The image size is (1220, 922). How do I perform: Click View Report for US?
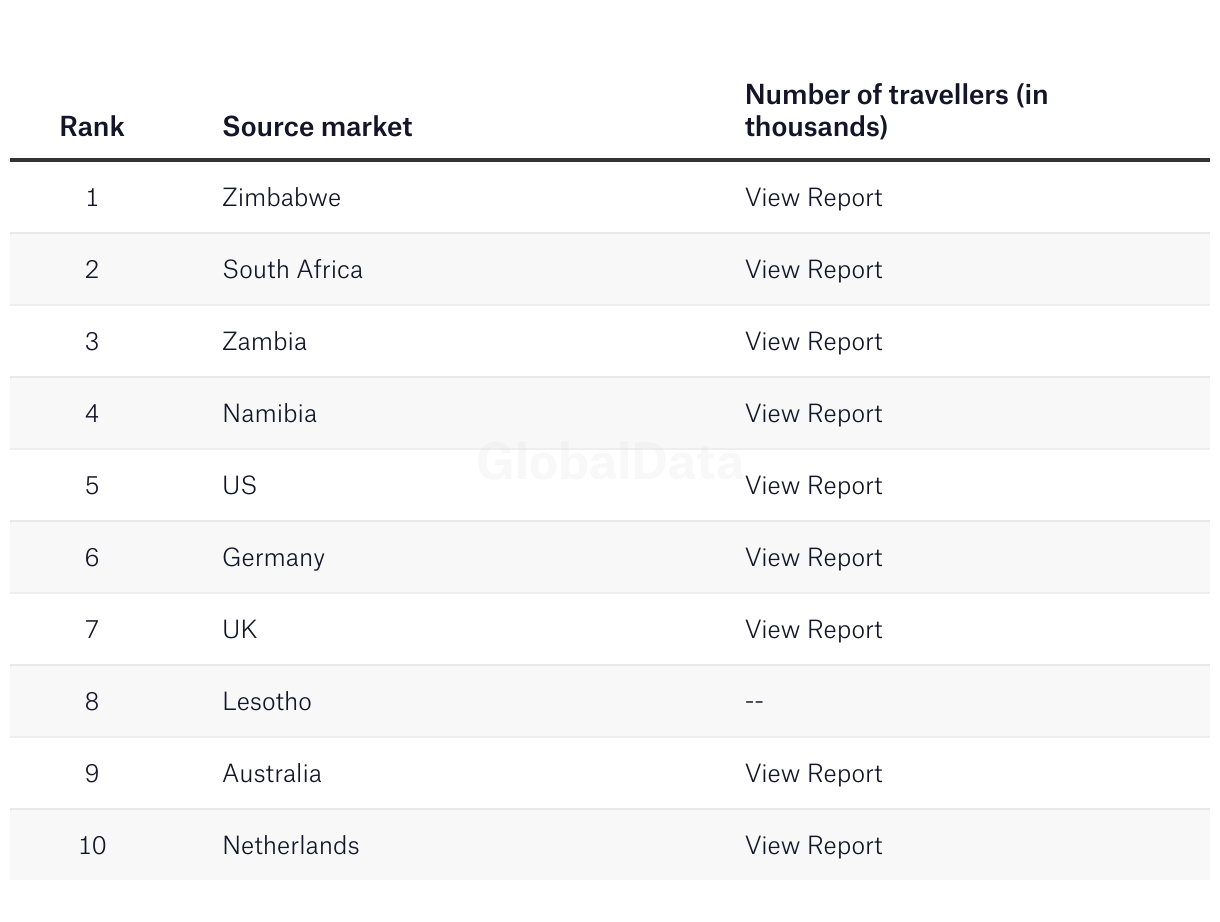click(x=813, y=486)
